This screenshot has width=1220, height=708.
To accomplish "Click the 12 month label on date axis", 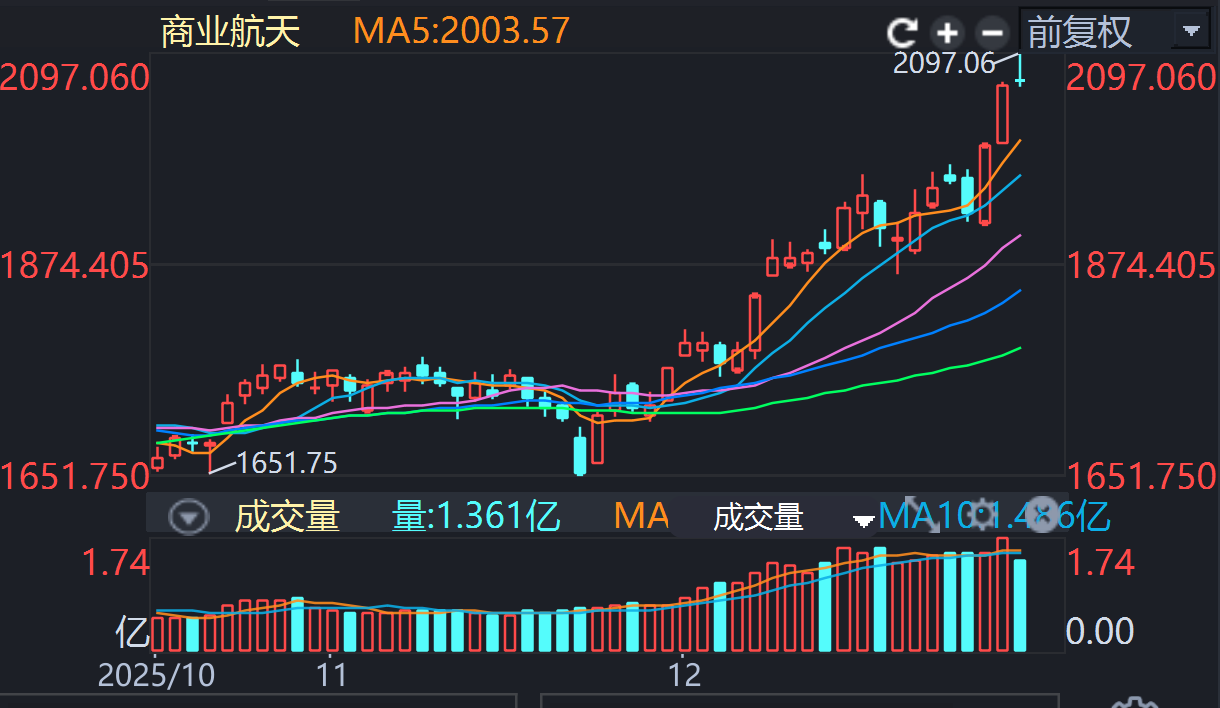I will (685, 674).
